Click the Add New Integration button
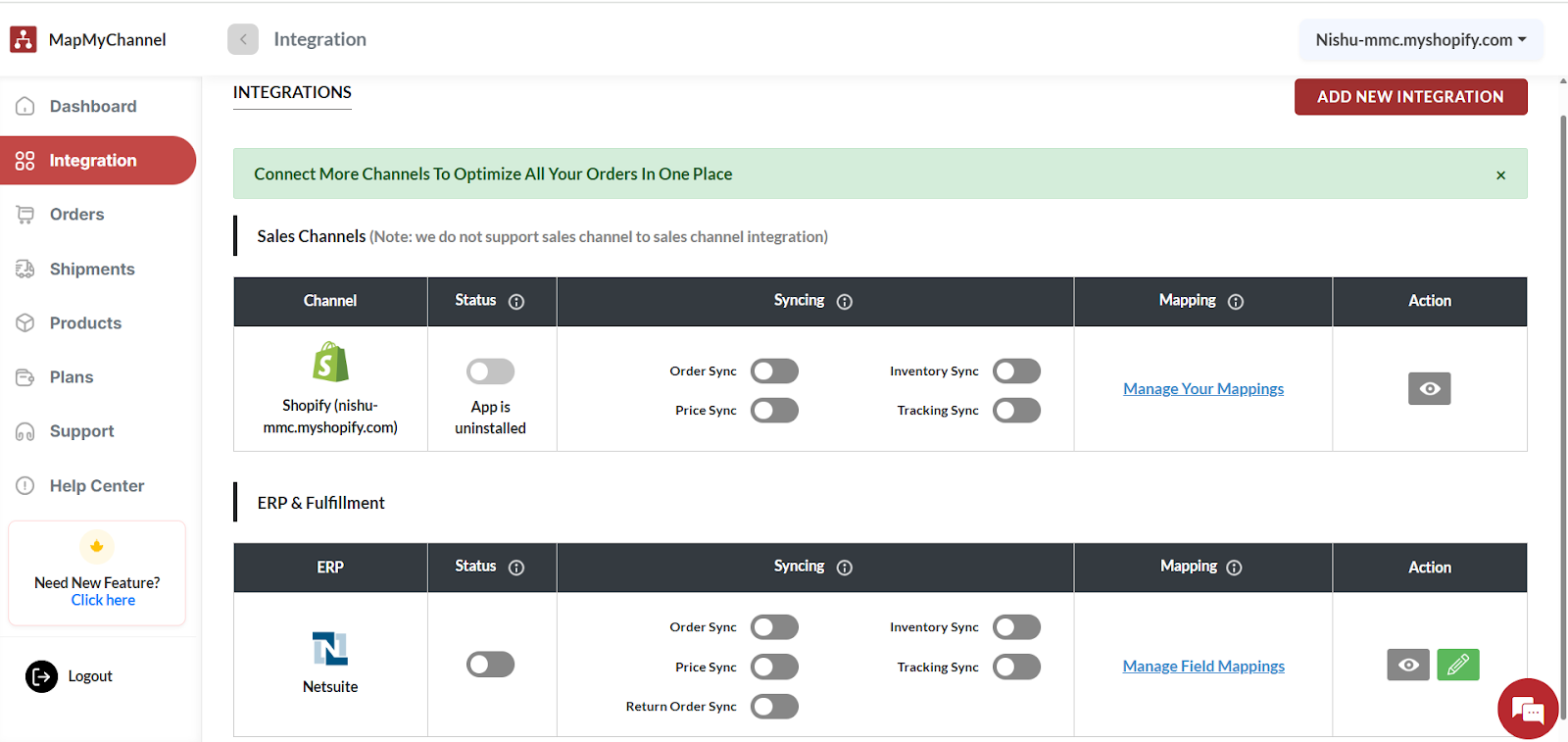Viewport: 1568px width, 742px height. (1409, 97)
